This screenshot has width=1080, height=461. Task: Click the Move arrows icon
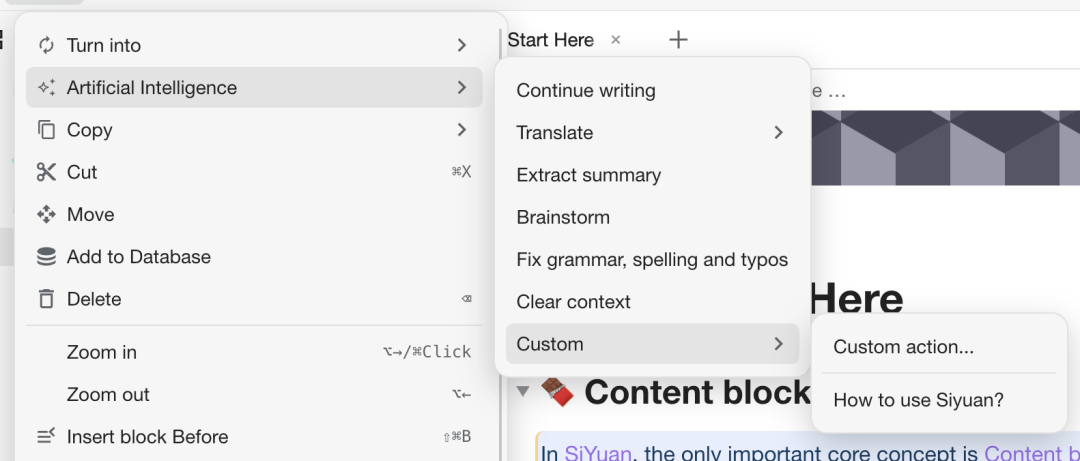(x=46, y=214)
